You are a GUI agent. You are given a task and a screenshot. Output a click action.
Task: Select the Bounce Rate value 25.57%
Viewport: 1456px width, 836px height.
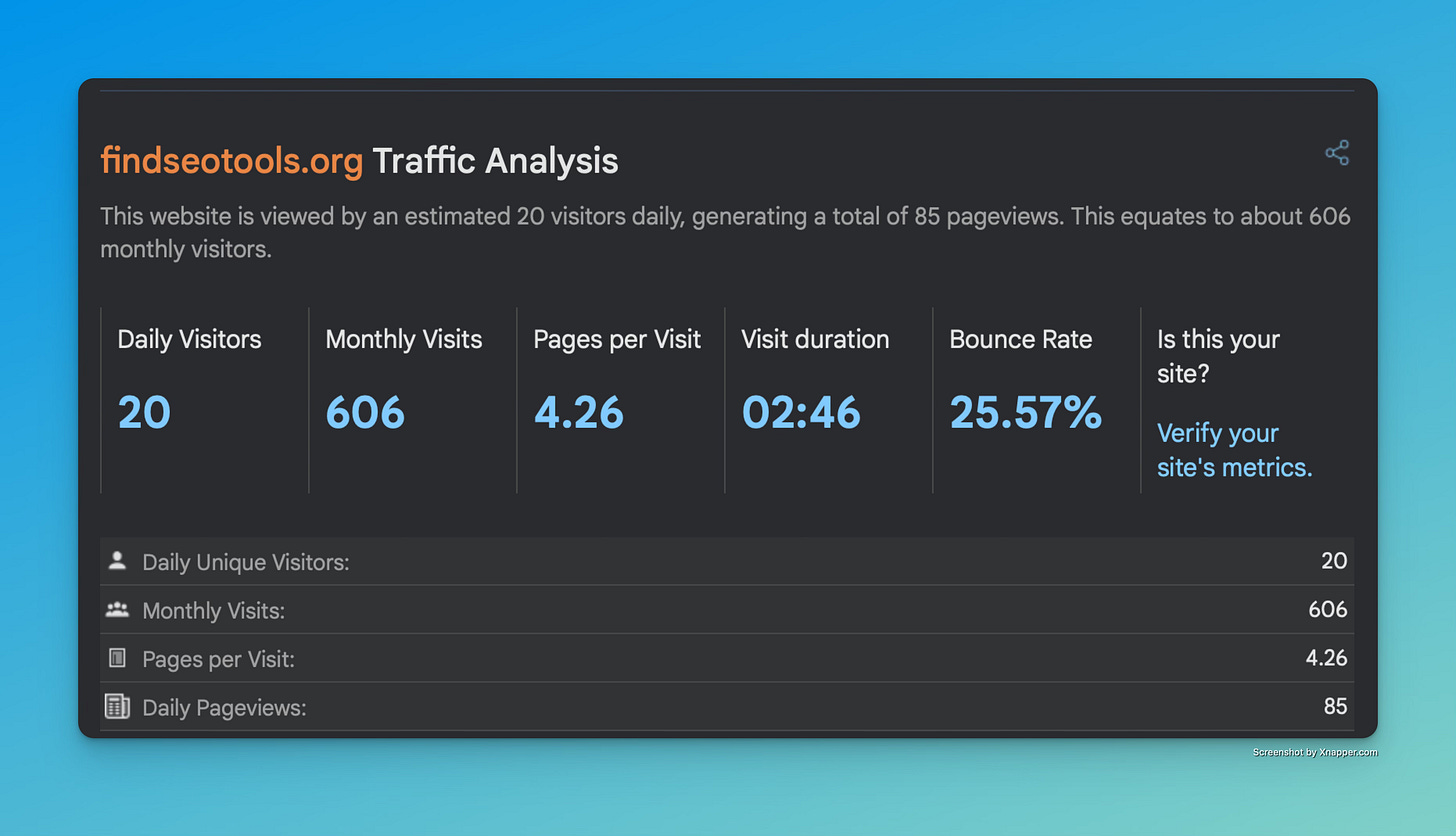1025,412
